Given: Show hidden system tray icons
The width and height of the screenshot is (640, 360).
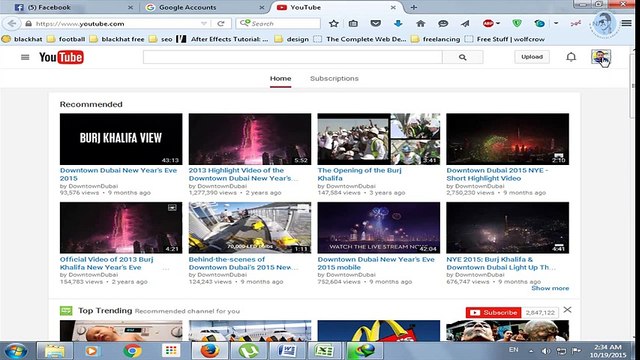Looking at the screenshot, I should point(531,351).
